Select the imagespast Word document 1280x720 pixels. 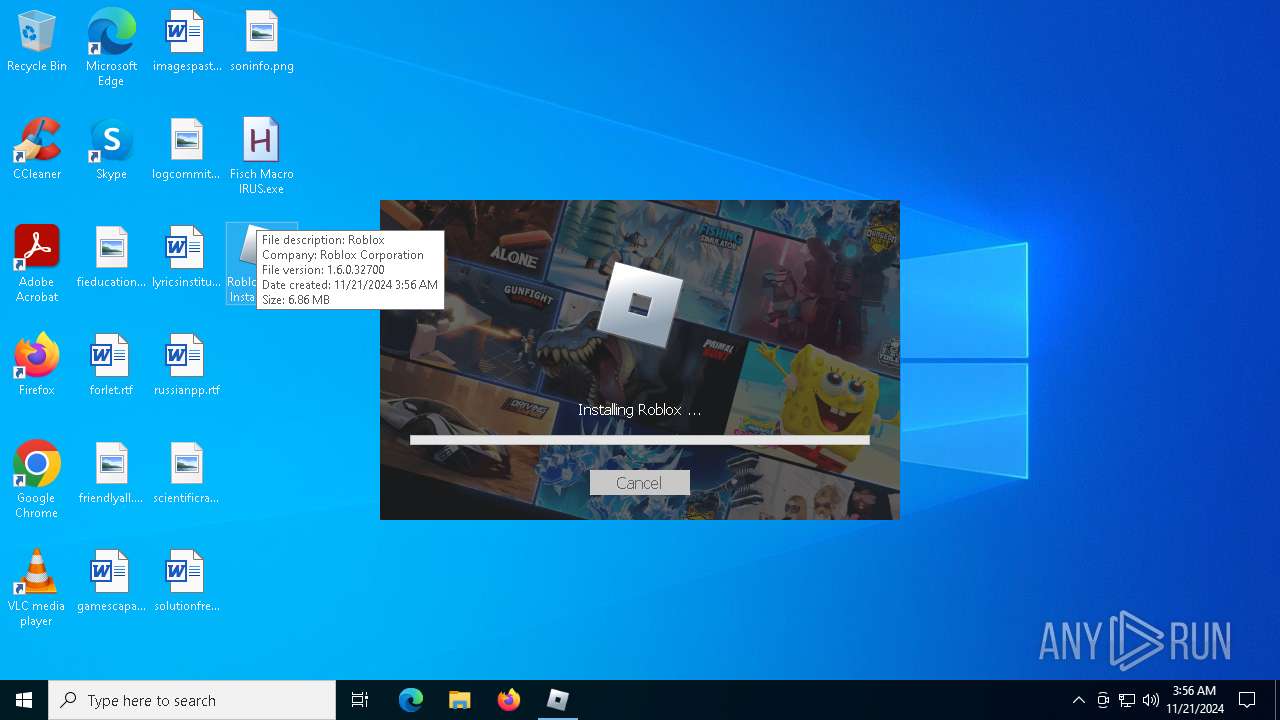pos(187,41)
